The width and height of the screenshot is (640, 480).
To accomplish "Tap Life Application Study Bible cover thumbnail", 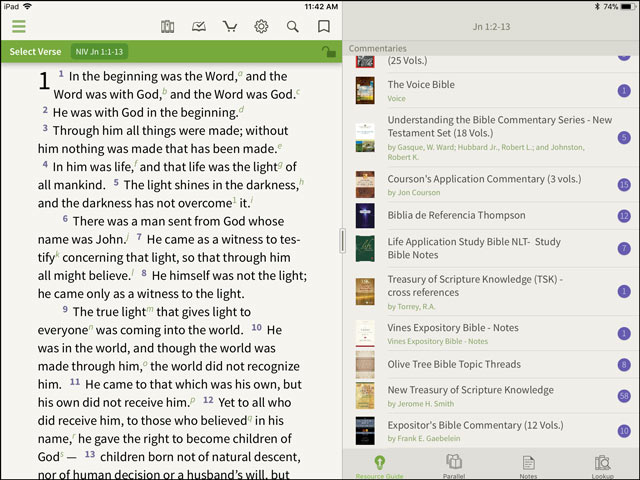I will point(365,248).
